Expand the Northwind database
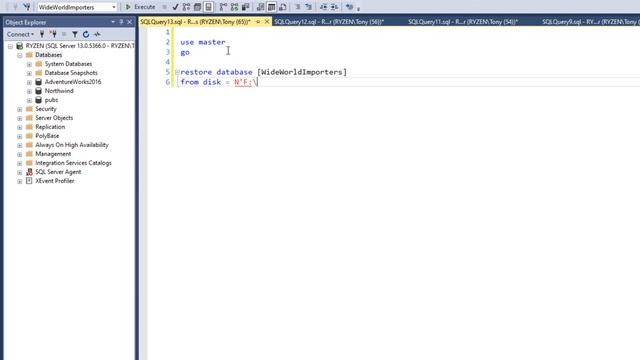640x360 pixels. [x=29, y=91]
